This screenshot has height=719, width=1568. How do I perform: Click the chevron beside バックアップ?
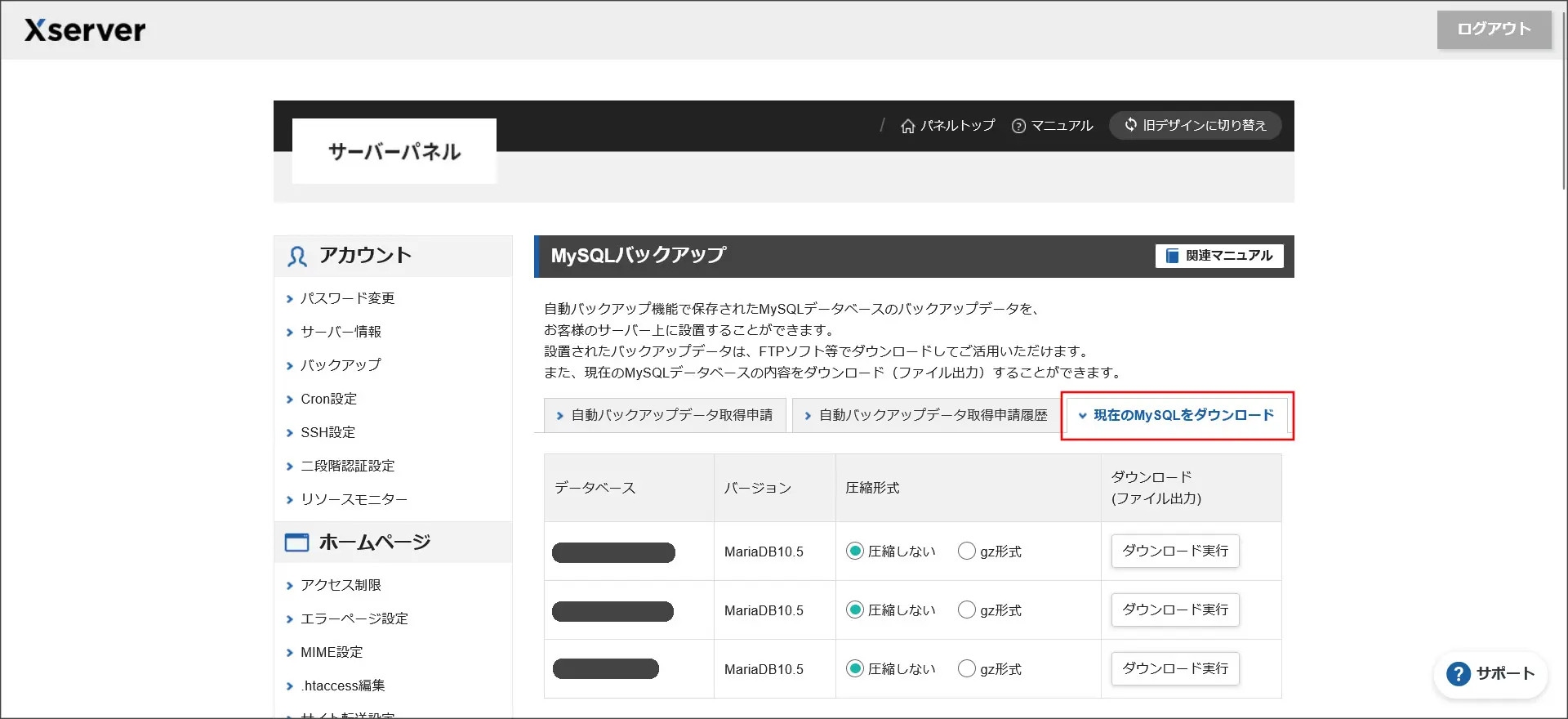coord(289,366)
